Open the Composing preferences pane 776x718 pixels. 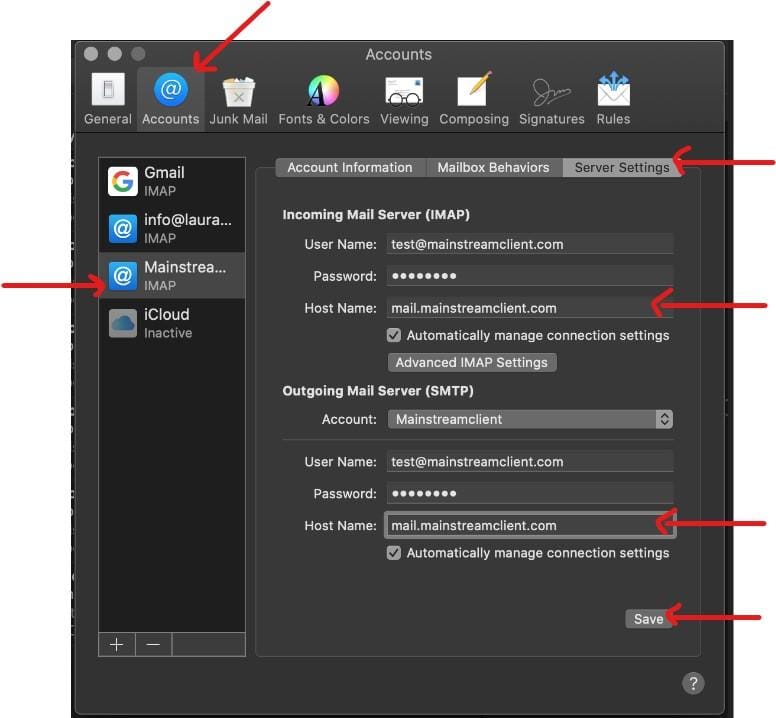click(x=474, y=99)
